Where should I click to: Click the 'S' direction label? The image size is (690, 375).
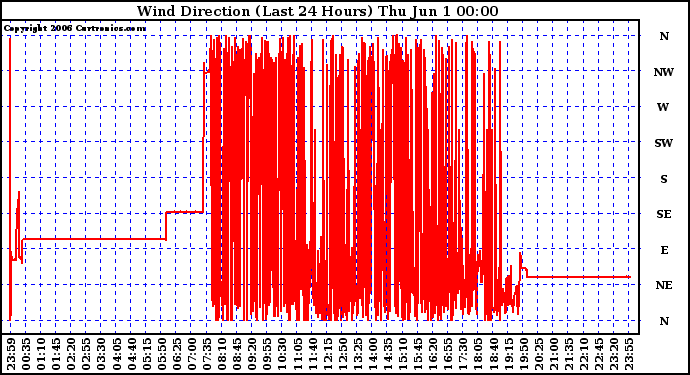point(664,179)
